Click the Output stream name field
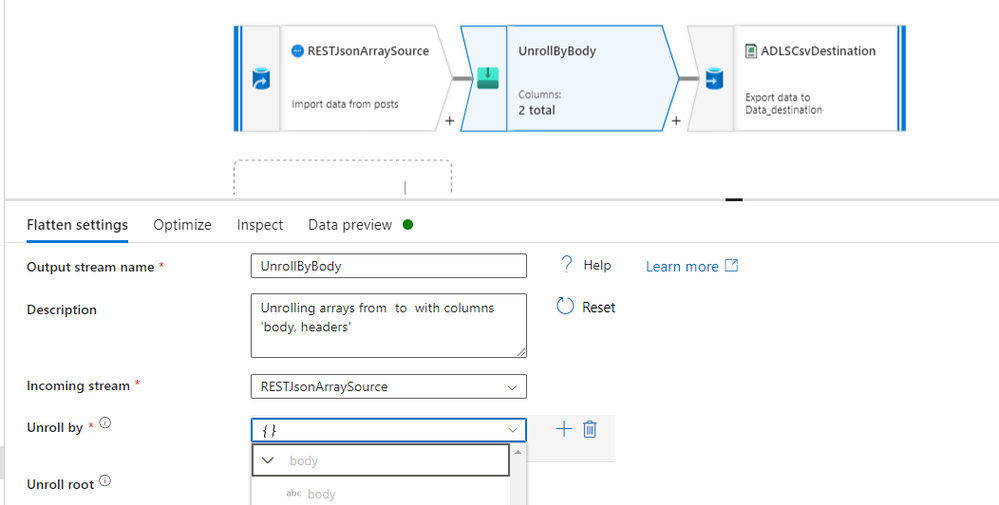The height and width of the screenshot is (505, 999). (388, 266)
